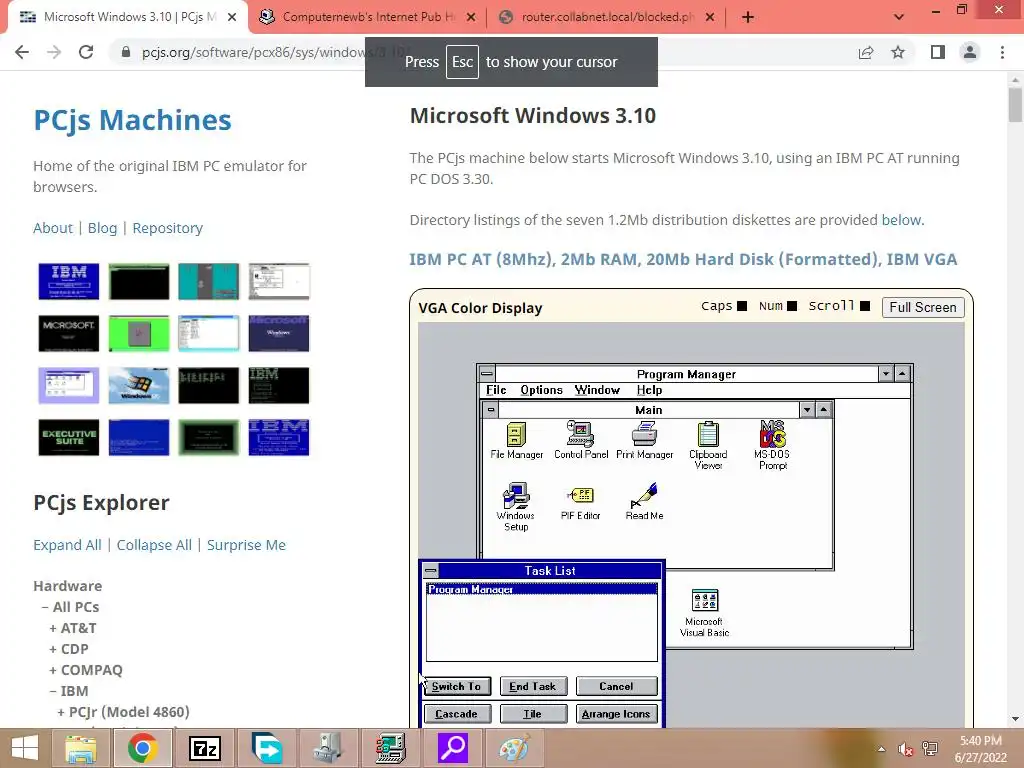Click the Expand All link
1024x768 pixels.
(x=67, y=545)
